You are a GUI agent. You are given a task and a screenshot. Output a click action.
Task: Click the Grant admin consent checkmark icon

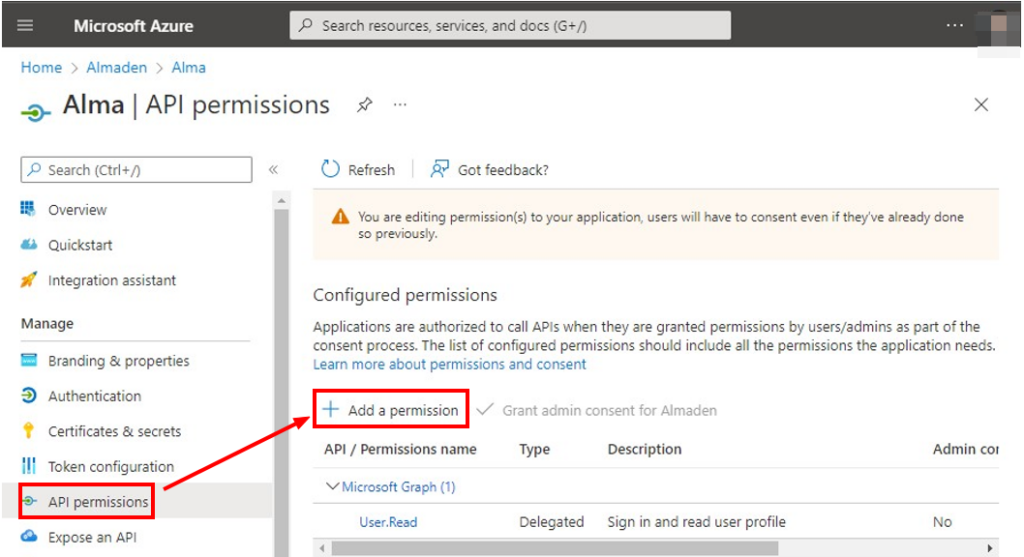pyautogui.click(x=485, y=409)
